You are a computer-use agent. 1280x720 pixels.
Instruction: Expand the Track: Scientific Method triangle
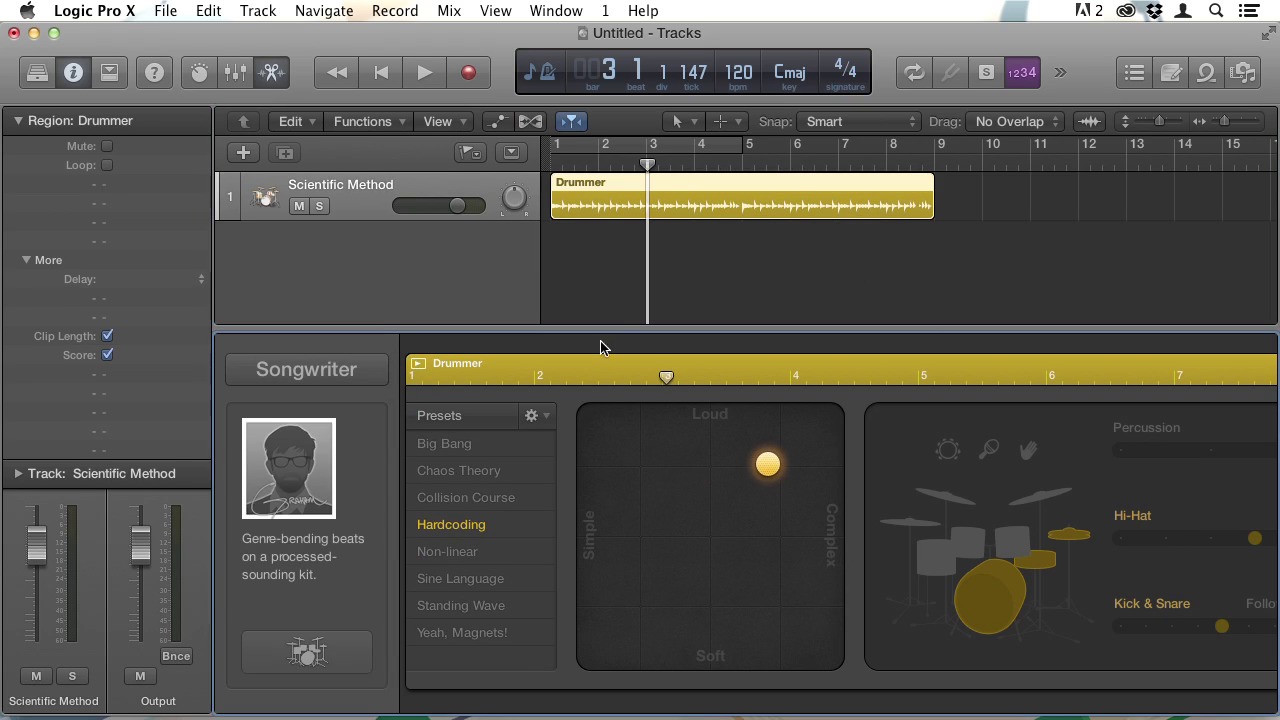tap(18, 473)
